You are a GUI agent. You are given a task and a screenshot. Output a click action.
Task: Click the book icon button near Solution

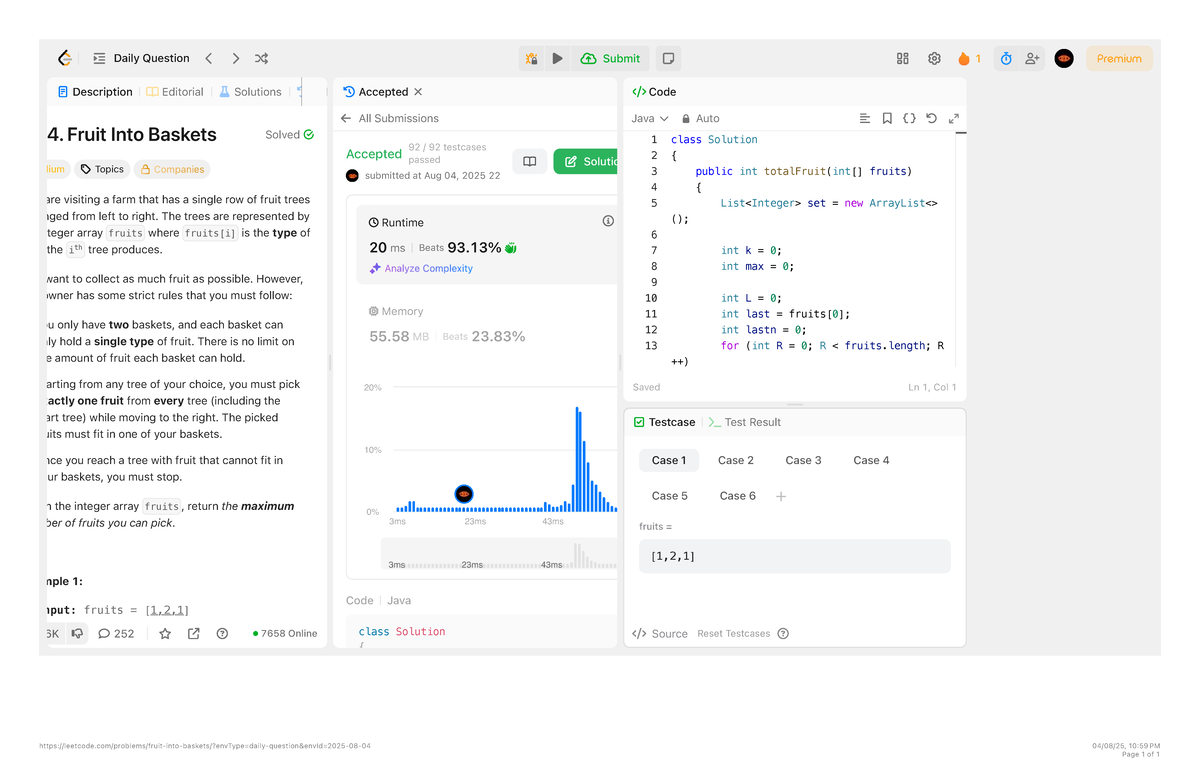point(530,161)
